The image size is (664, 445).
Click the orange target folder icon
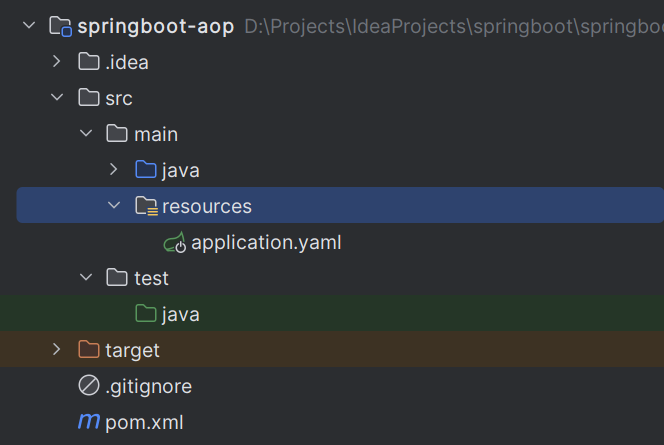pos(89,350)
